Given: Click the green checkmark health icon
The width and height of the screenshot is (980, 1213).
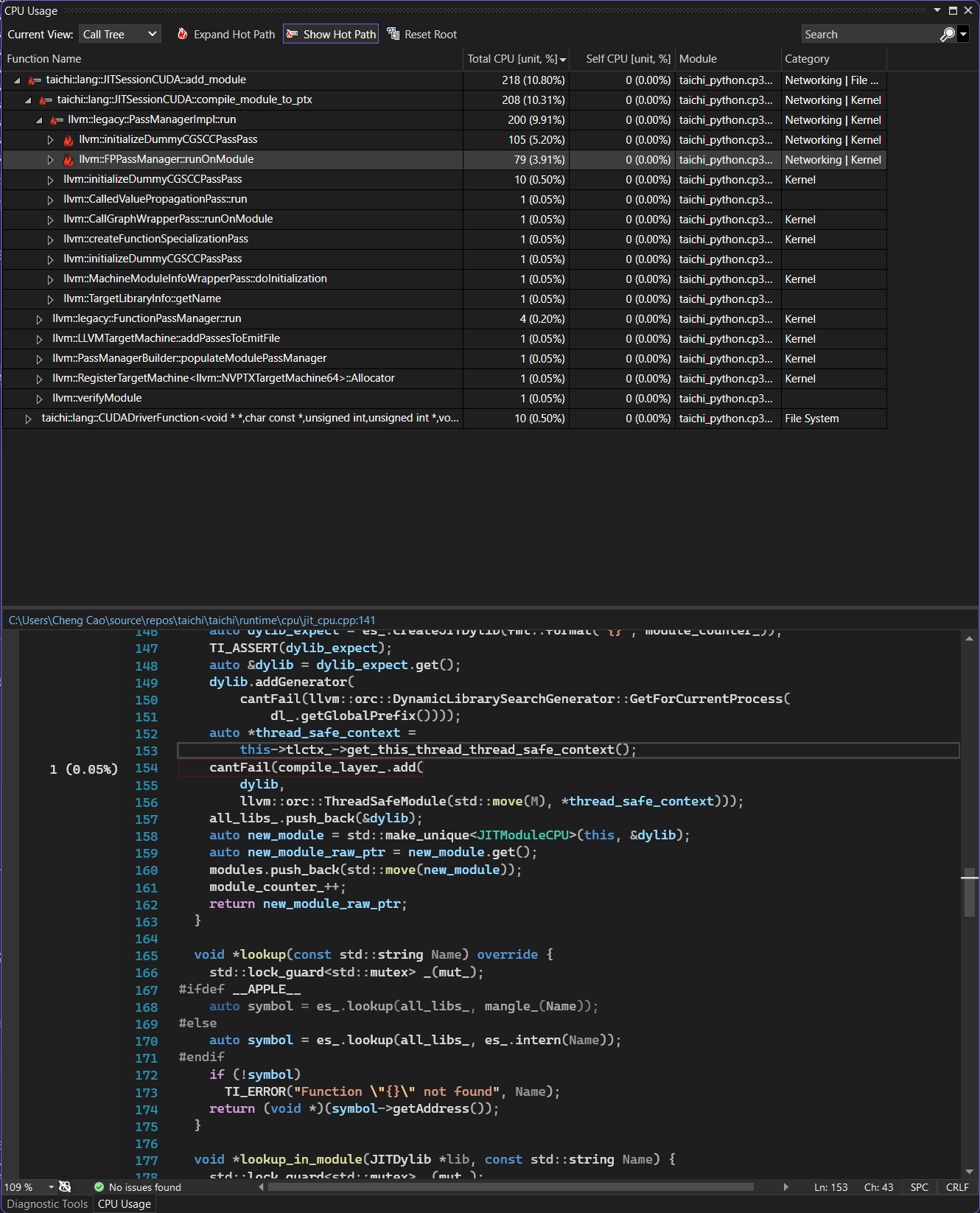Looking at the screenshot, I should [99, 1186].
